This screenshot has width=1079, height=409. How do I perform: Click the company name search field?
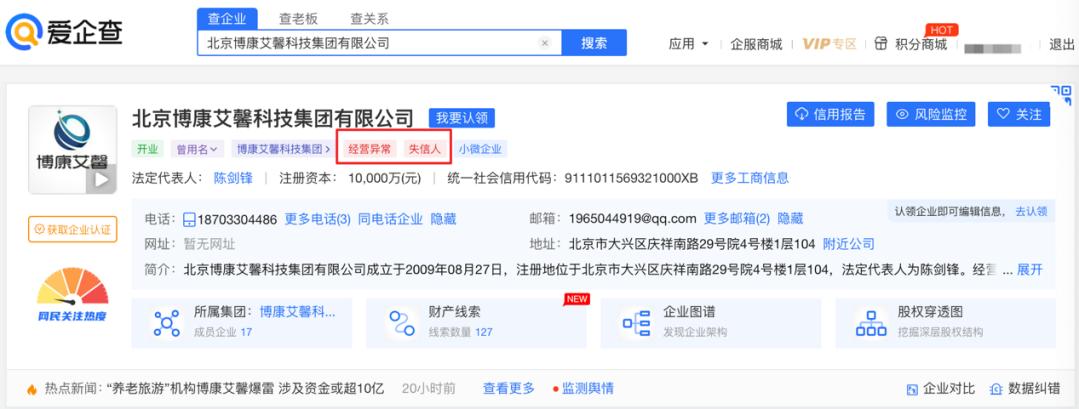coord(379,43)
